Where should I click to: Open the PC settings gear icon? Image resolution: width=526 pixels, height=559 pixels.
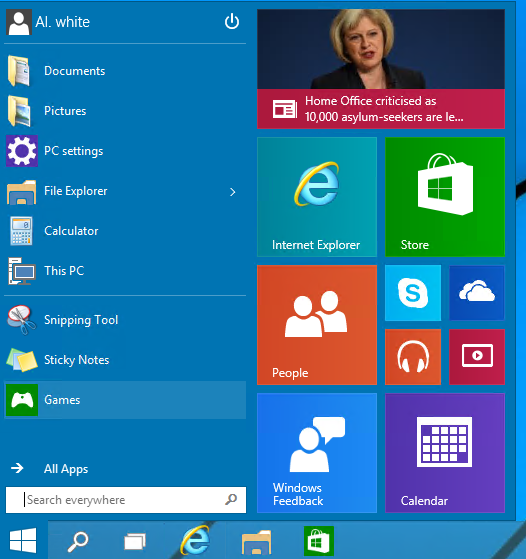coord(22,151)
